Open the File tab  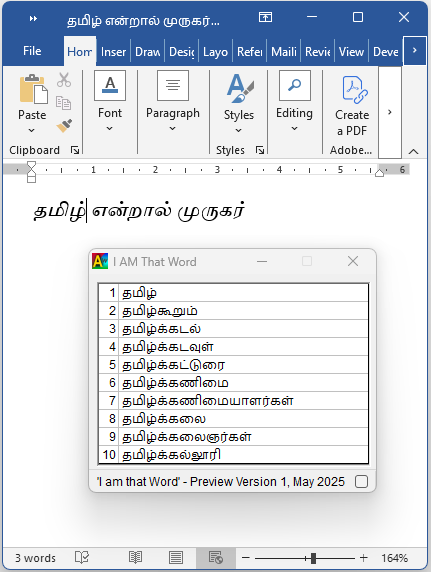click(32, 51)
